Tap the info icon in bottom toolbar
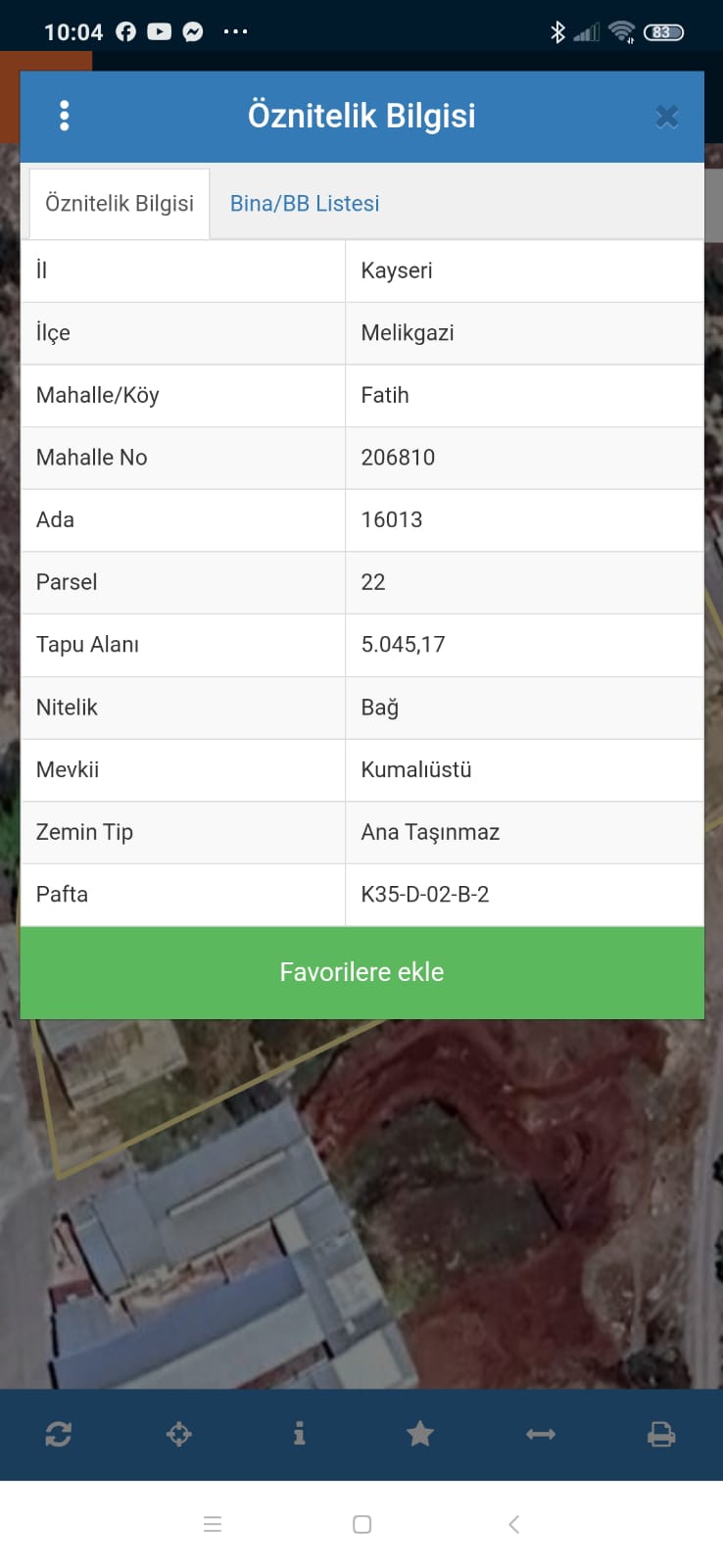Viewport: 723px width, 1568px height. 300,1434
